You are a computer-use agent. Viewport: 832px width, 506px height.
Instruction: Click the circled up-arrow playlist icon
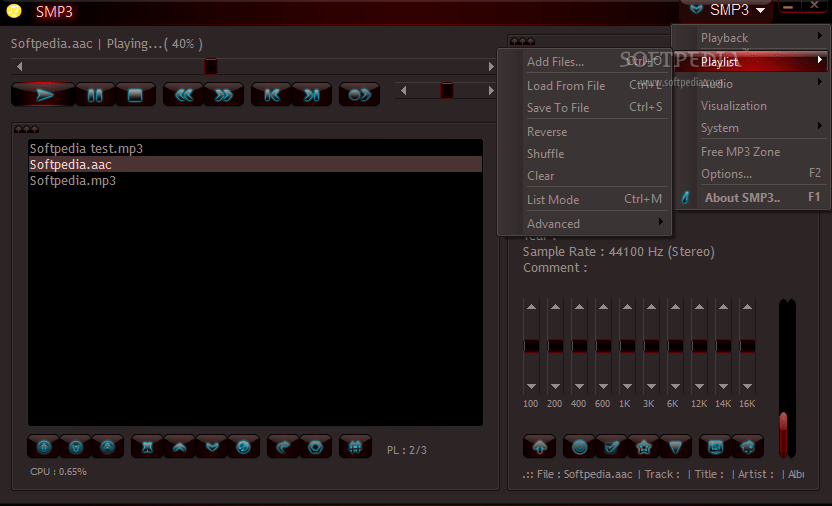(x=44, y=447)
